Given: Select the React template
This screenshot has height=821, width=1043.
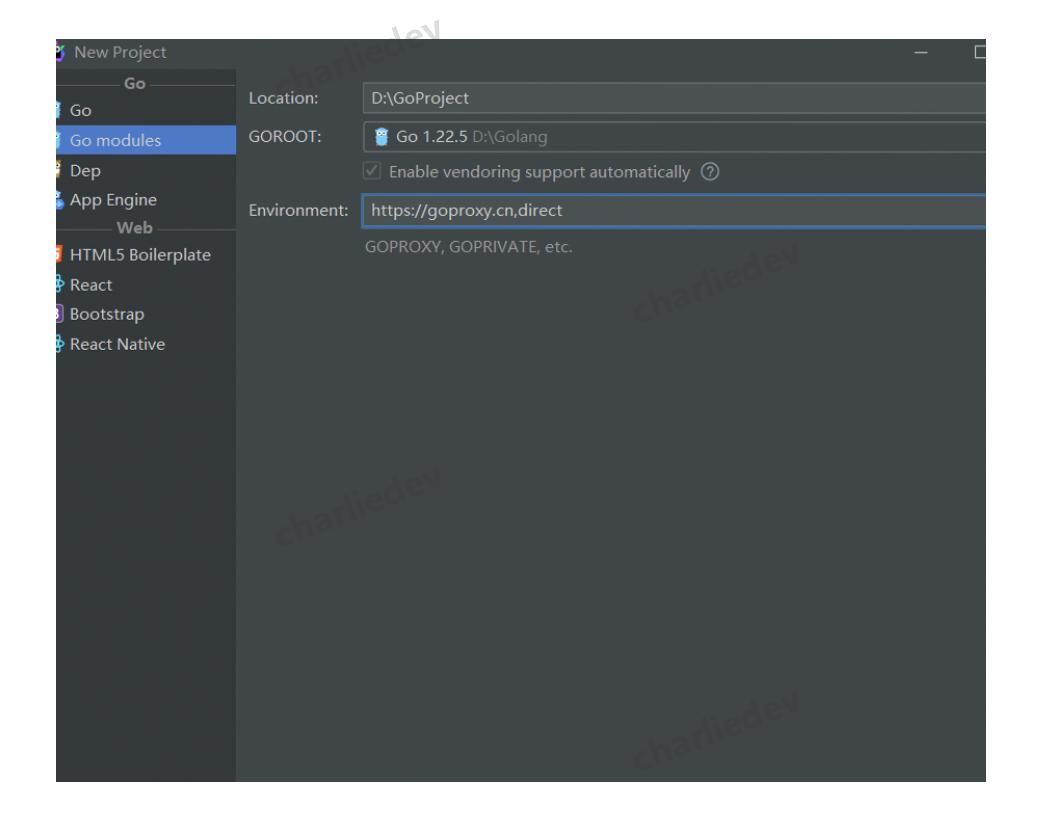Looking at the screenshot, I should (x=146, y=285).
